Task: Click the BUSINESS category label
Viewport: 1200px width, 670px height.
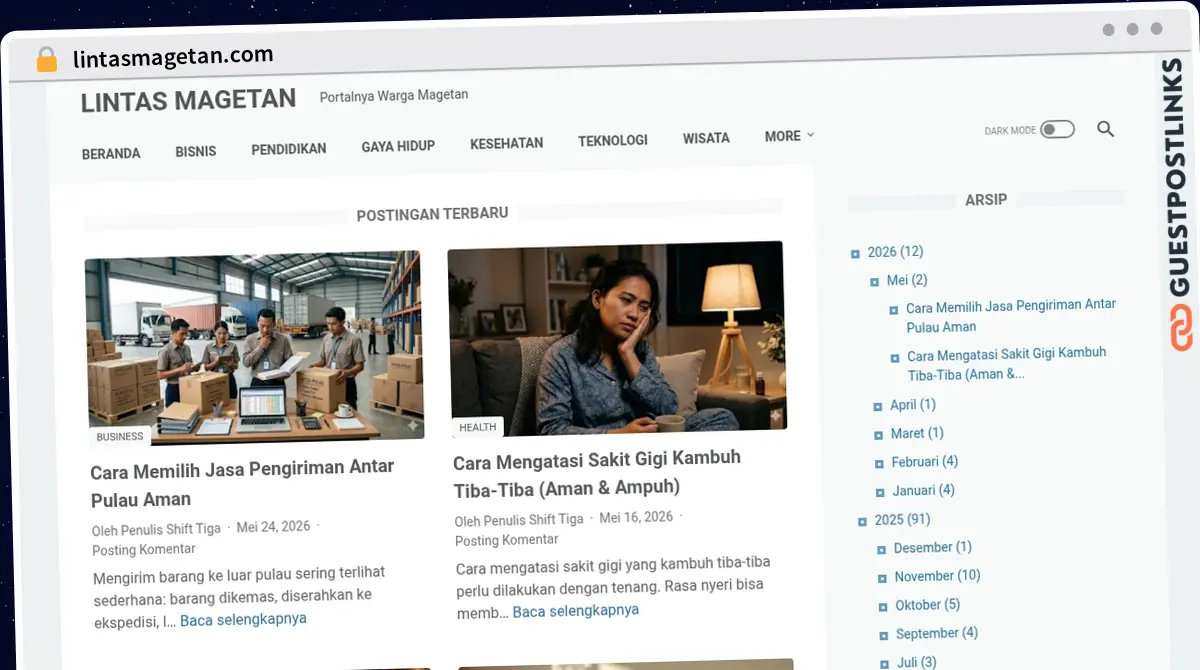Action: pyautogui.click(x=120, y=436)
